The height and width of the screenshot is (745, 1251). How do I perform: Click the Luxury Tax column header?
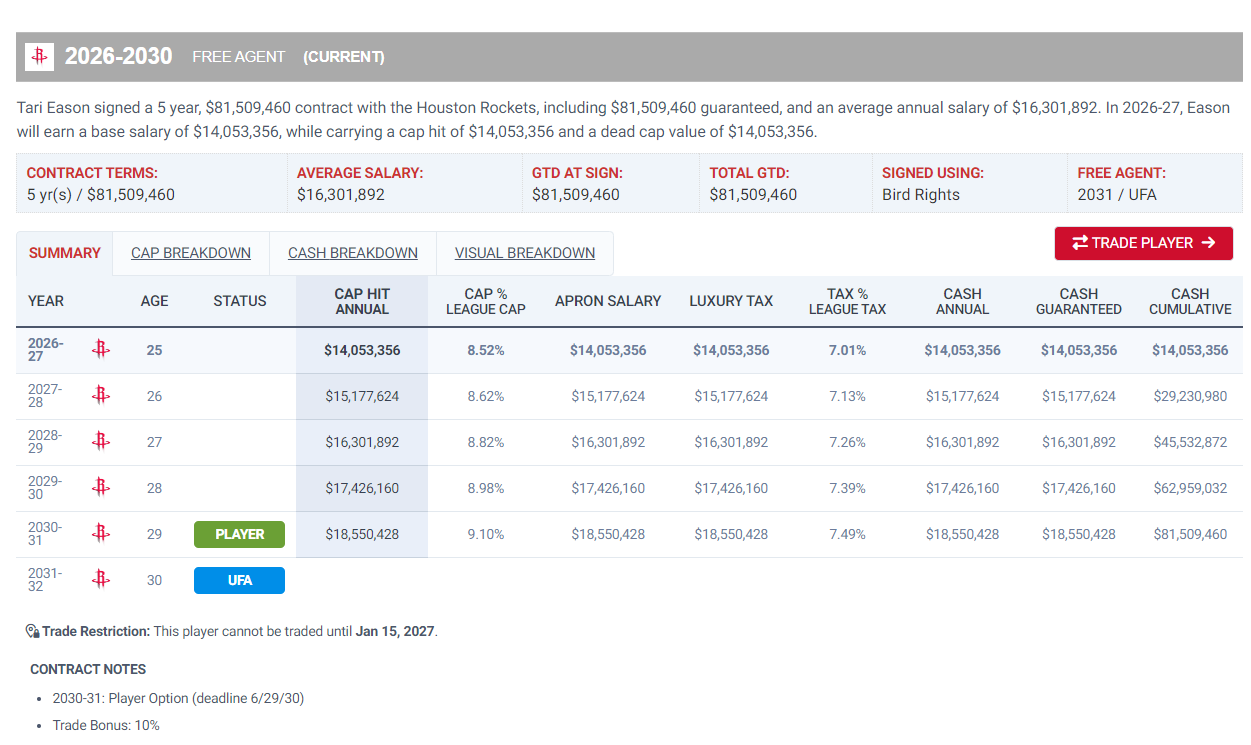[x=731, y=301]
